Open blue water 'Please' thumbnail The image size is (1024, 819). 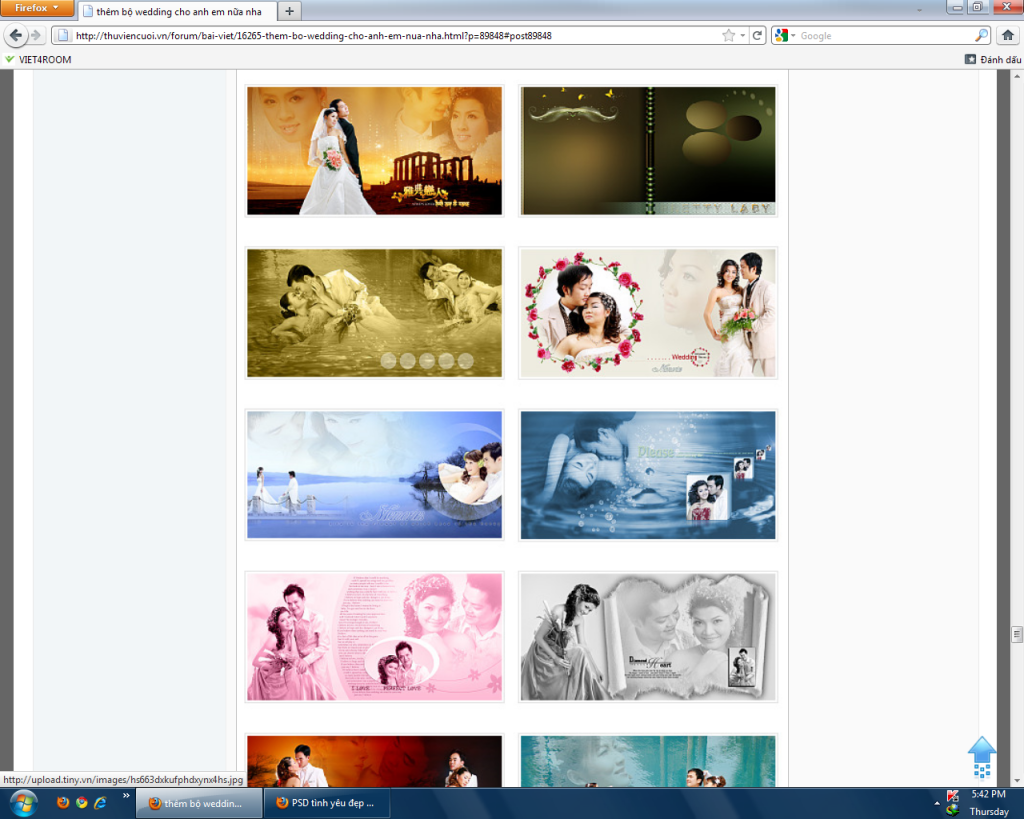(648, 475)
